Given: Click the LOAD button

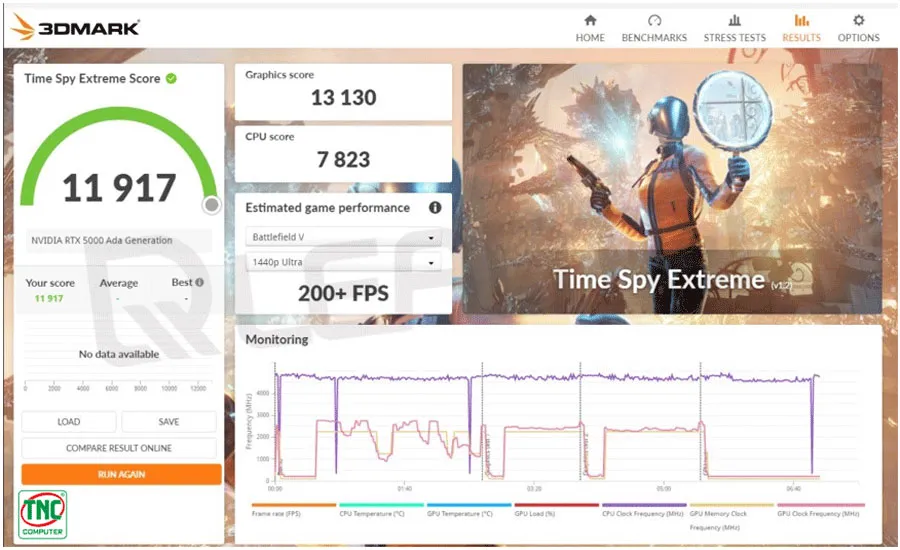Looking at the screenshot, I should (x=69, y=421).
